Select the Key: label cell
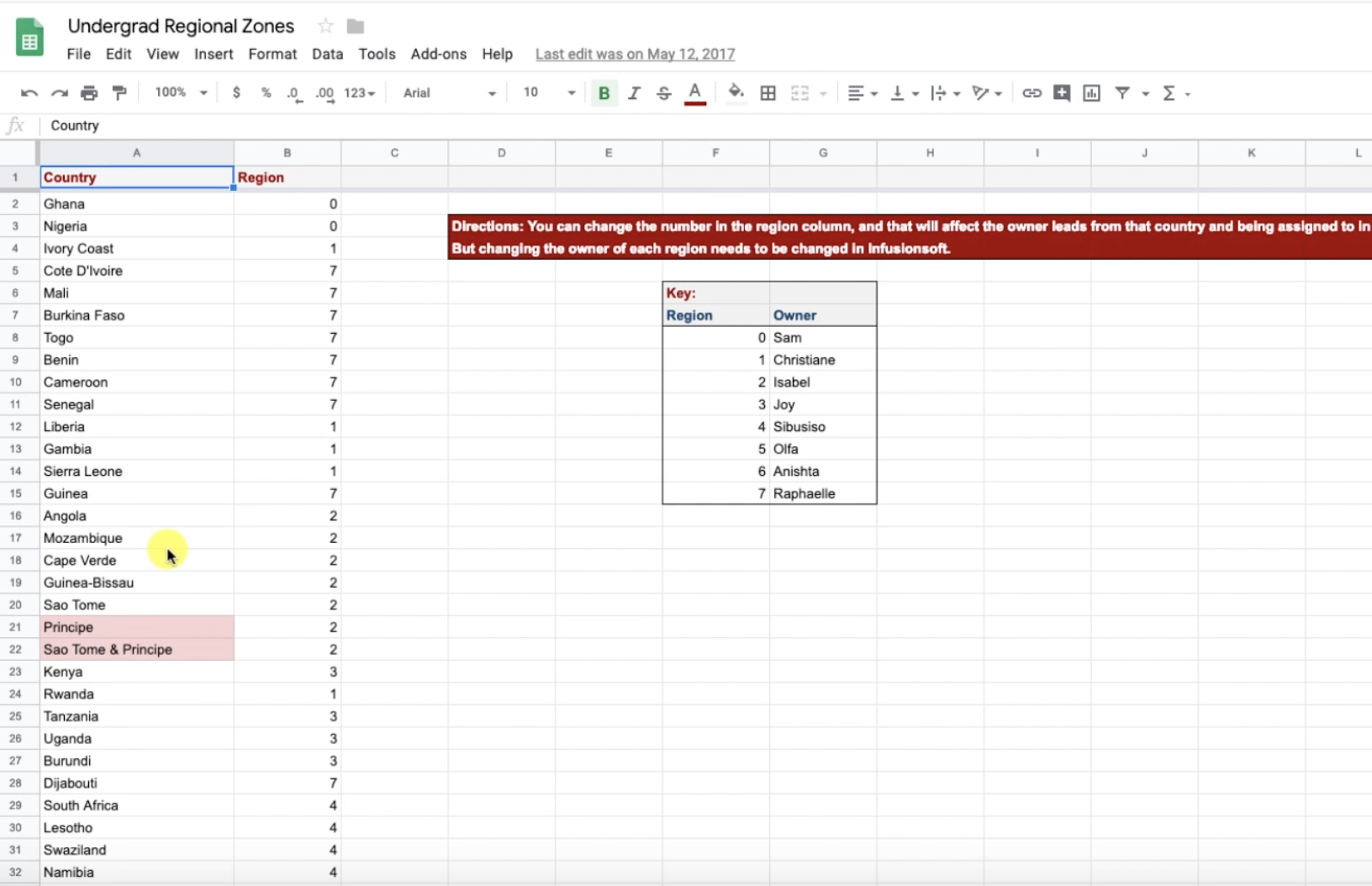1372x886 pixels. tap(715, 293)
